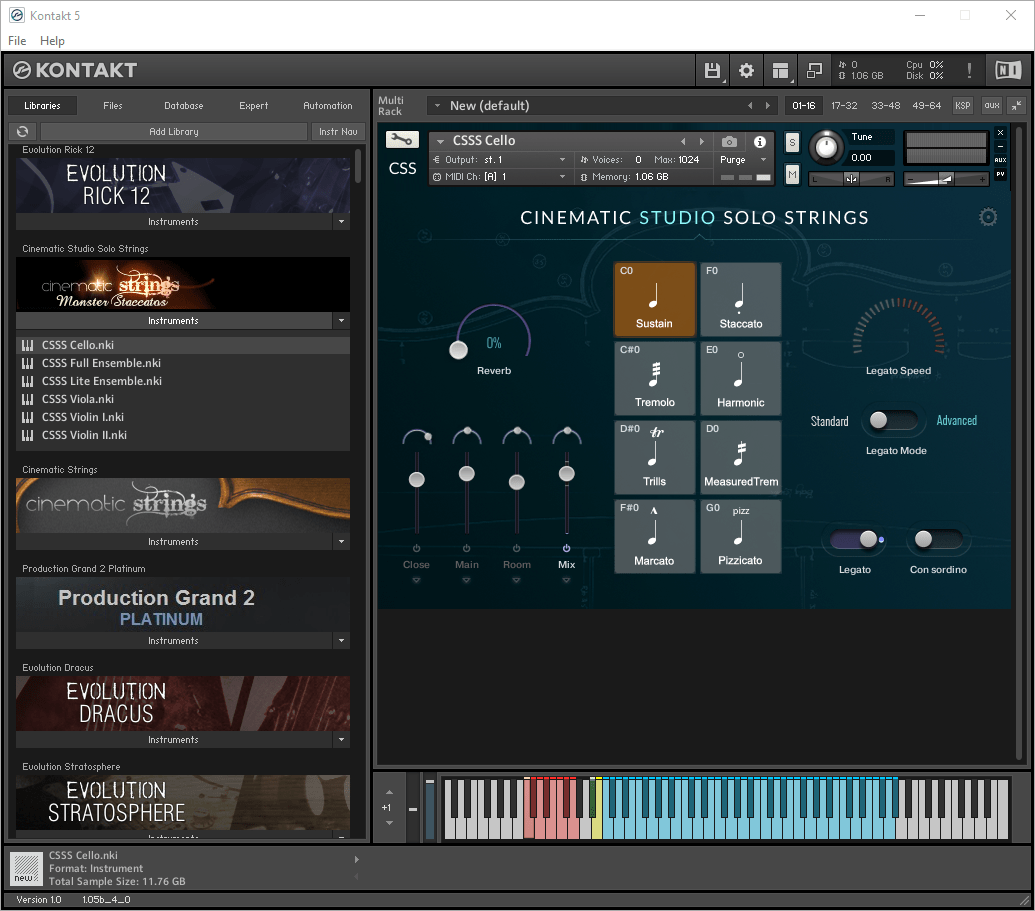Select the Pizzicato articulation

[x=740, y=537]
